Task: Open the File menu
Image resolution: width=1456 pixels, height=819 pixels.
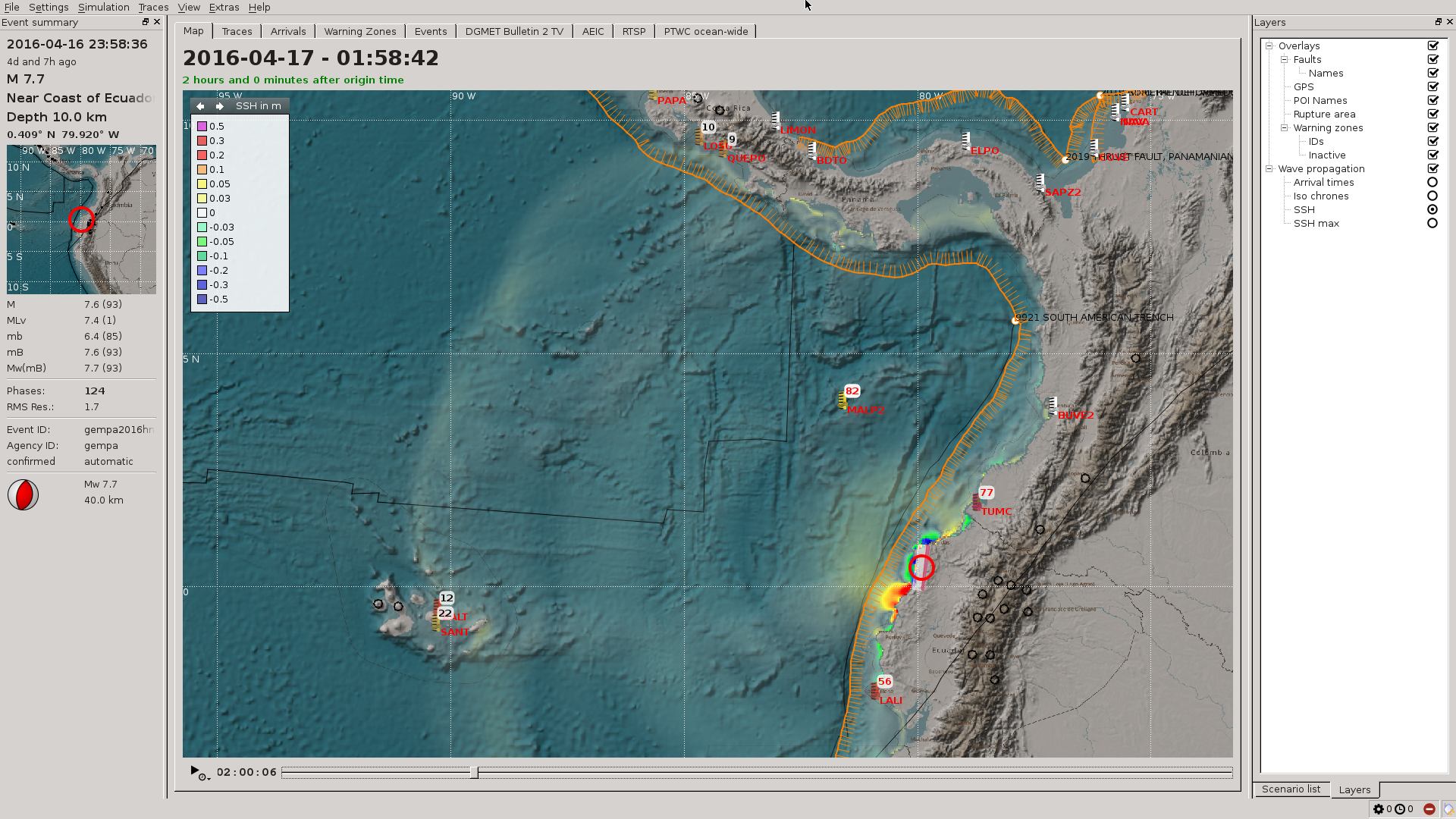Action: [12, 8]
